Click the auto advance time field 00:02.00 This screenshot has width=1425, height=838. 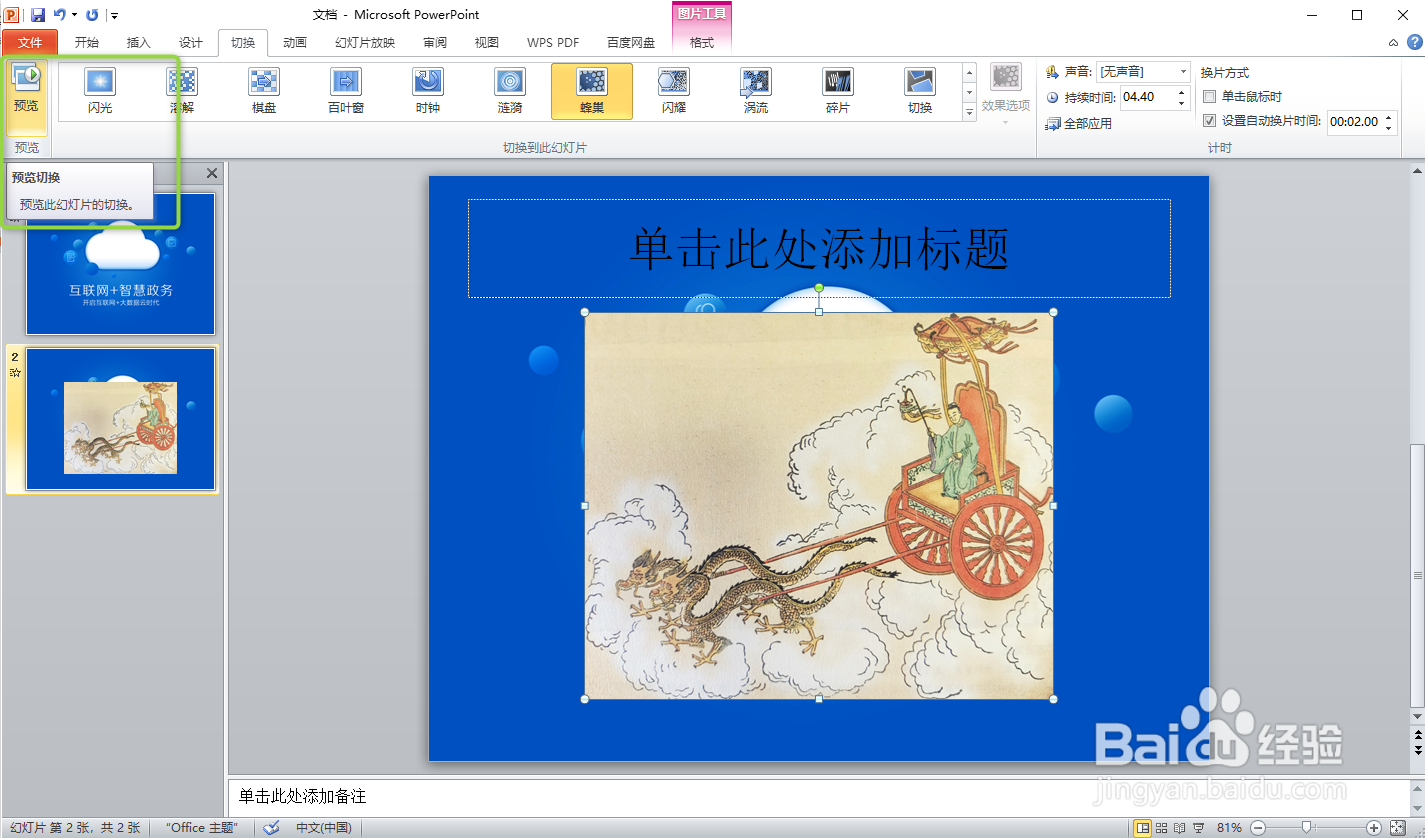tap(1354, 122)
